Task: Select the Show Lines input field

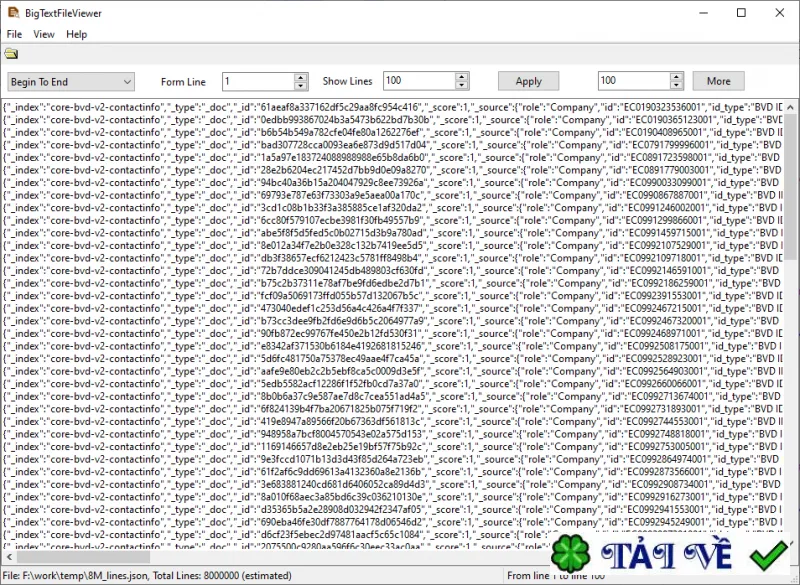Action: 420,81
